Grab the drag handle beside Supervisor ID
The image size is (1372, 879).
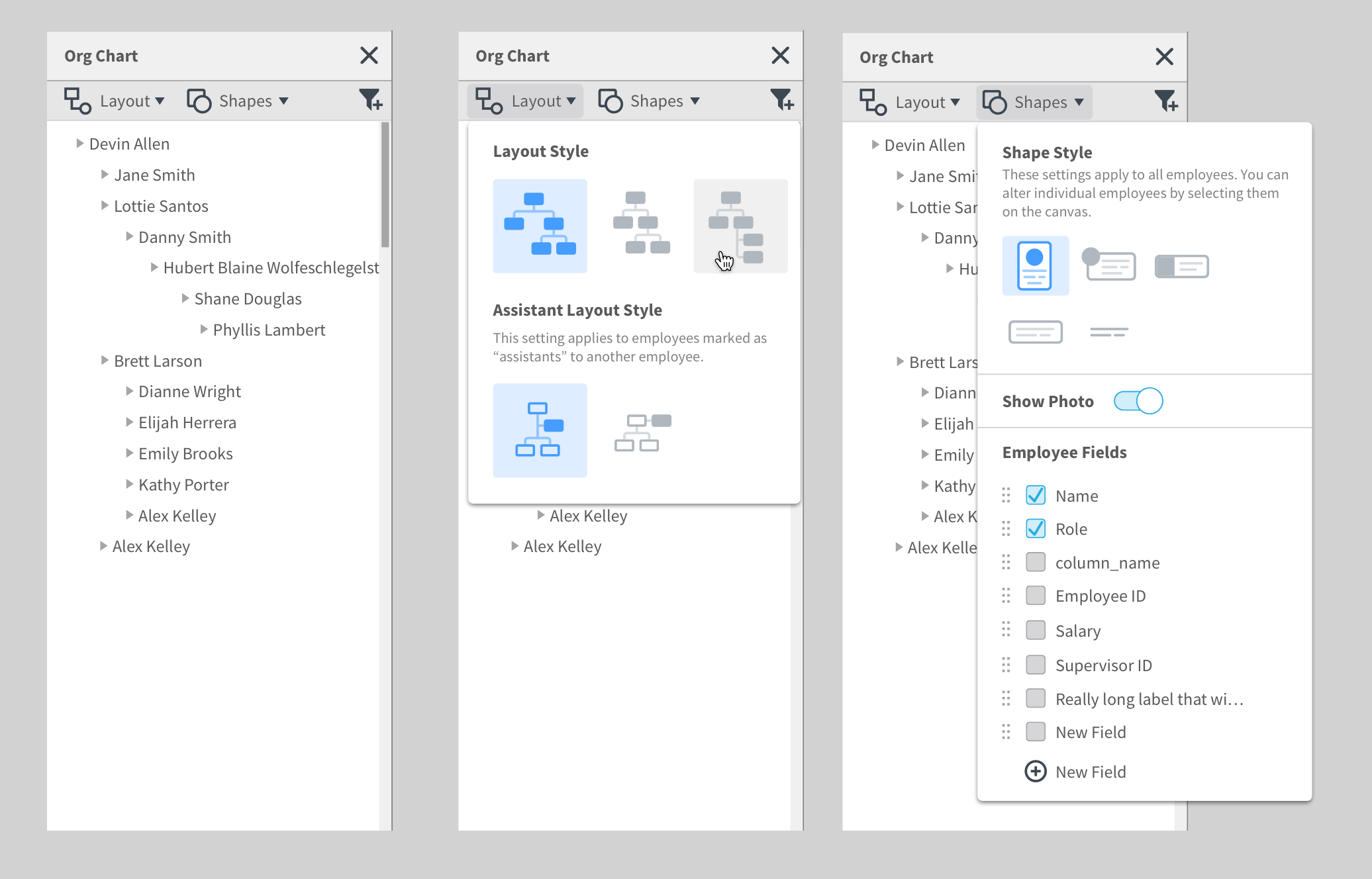(1006, 665)
